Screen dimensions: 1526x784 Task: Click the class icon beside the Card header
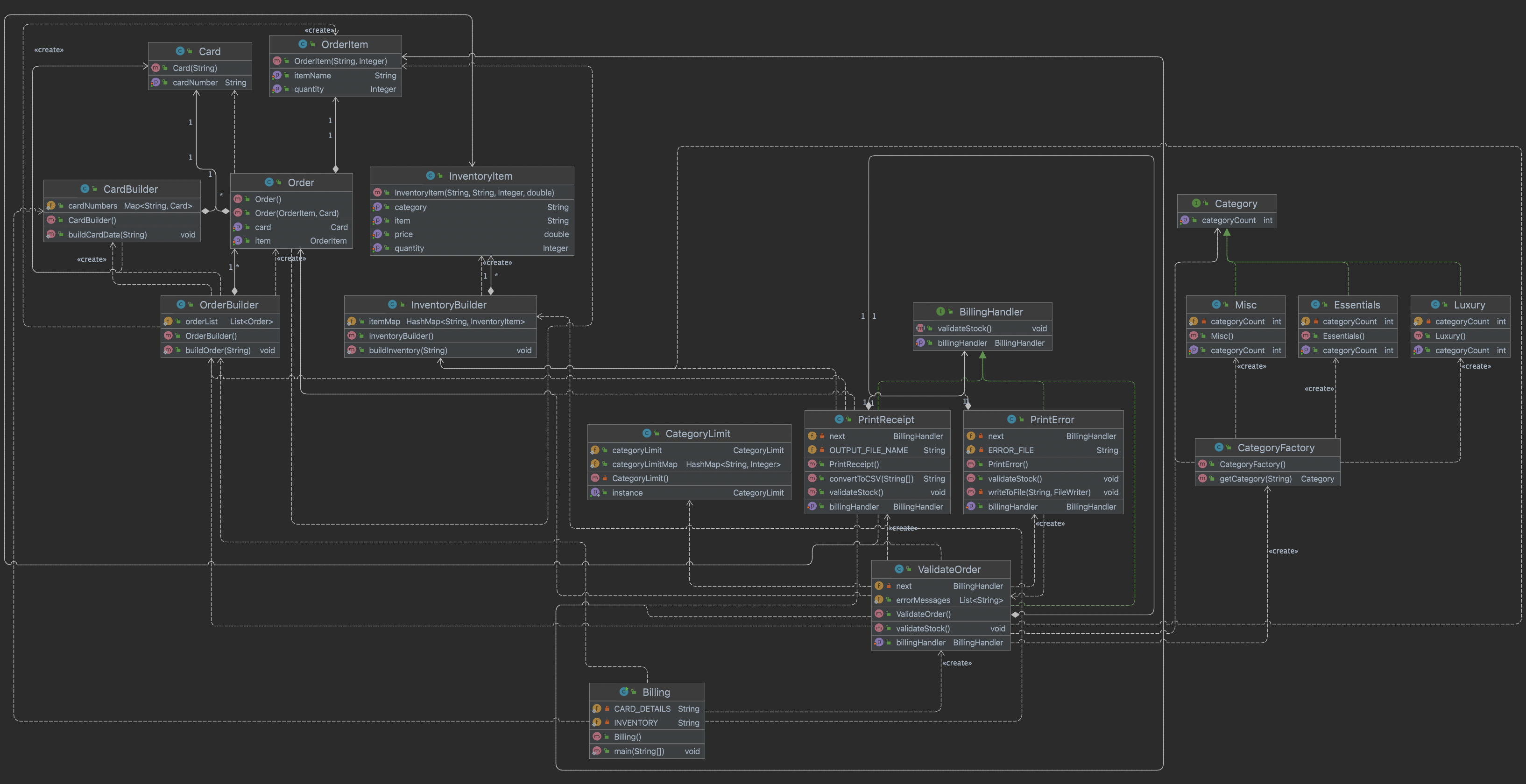pyautogui.click(x=180, y=51)
